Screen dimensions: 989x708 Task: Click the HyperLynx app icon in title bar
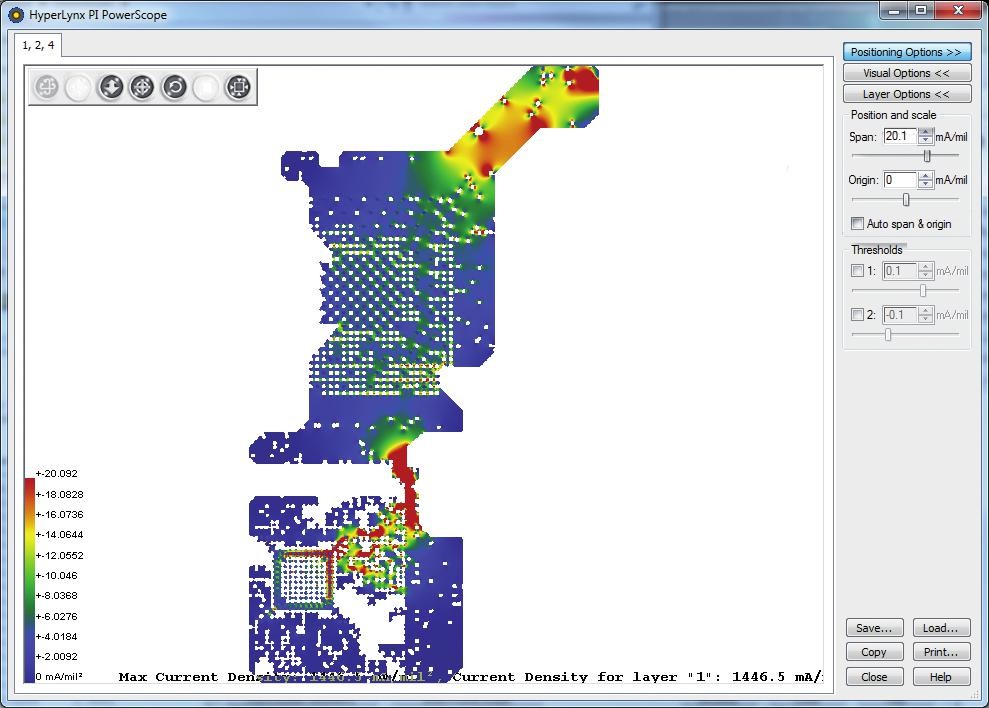pos(15,15)
